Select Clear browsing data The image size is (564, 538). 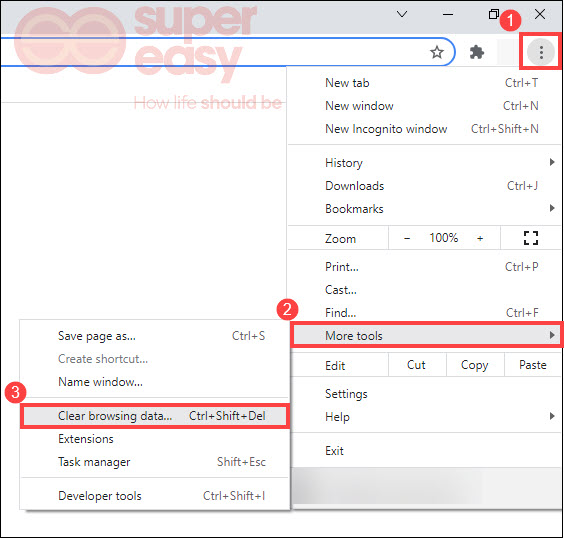155,416
